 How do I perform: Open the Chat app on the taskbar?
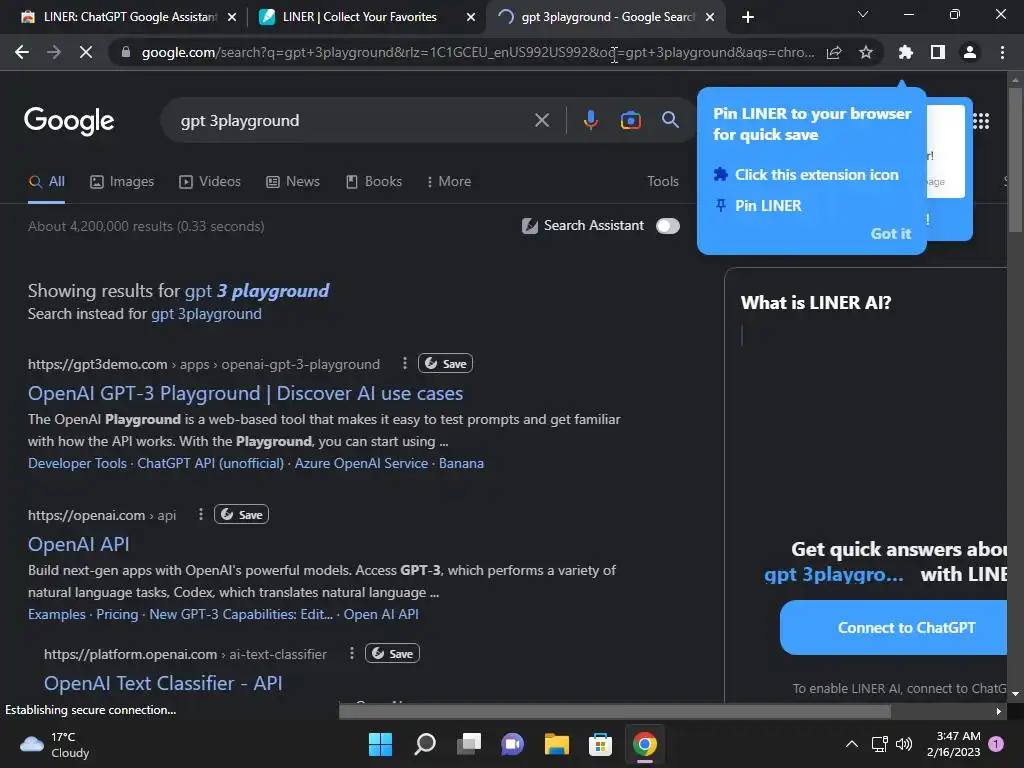(513, 744)
